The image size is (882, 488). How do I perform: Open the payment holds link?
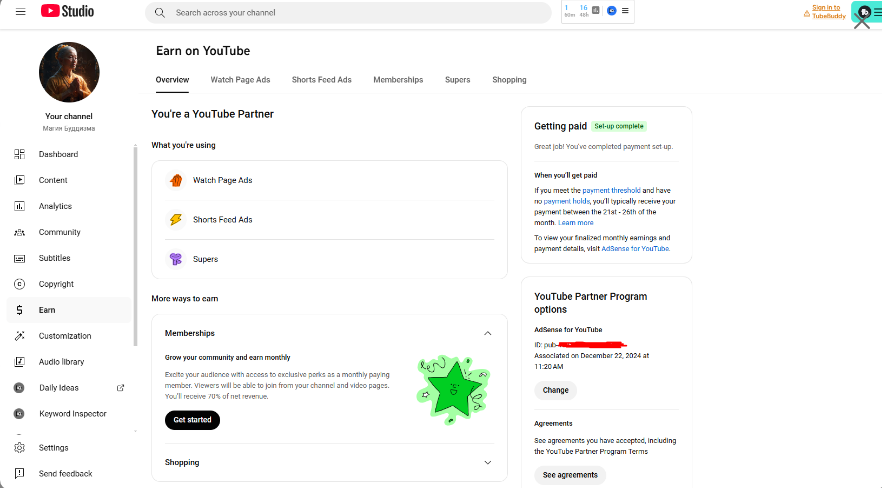566,201
